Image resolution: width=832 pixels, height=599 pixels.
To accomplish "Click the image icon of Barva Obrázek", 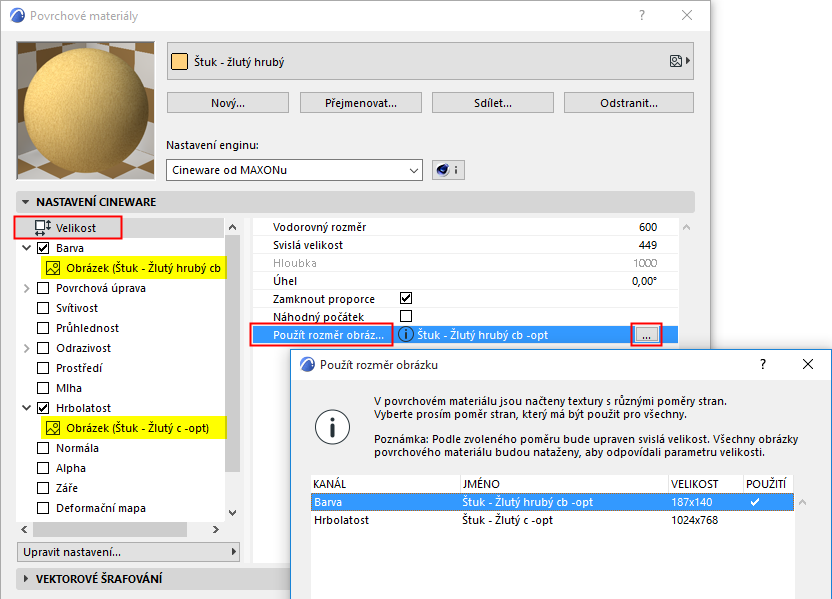I will [x=53, y=268].
